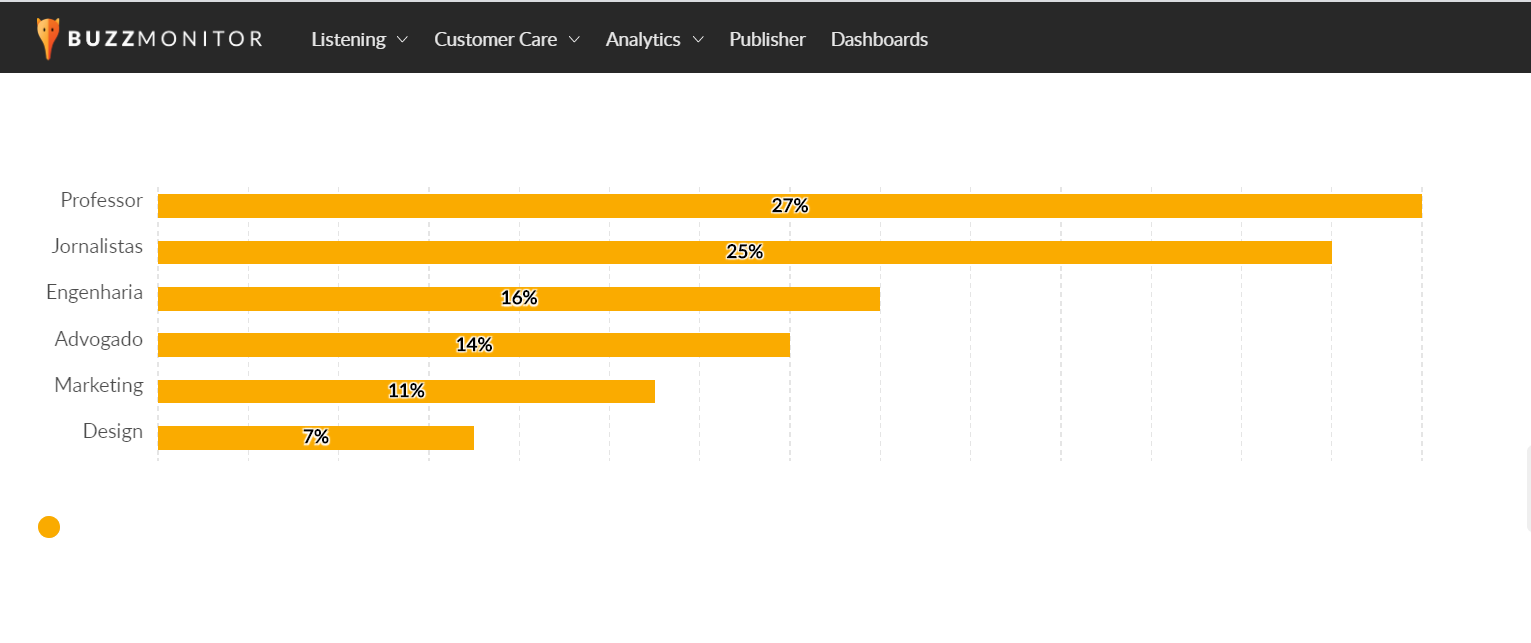Select the Jornalistas 25% bar
This screenshot has width=1531, height=643.
click(744, 252)
